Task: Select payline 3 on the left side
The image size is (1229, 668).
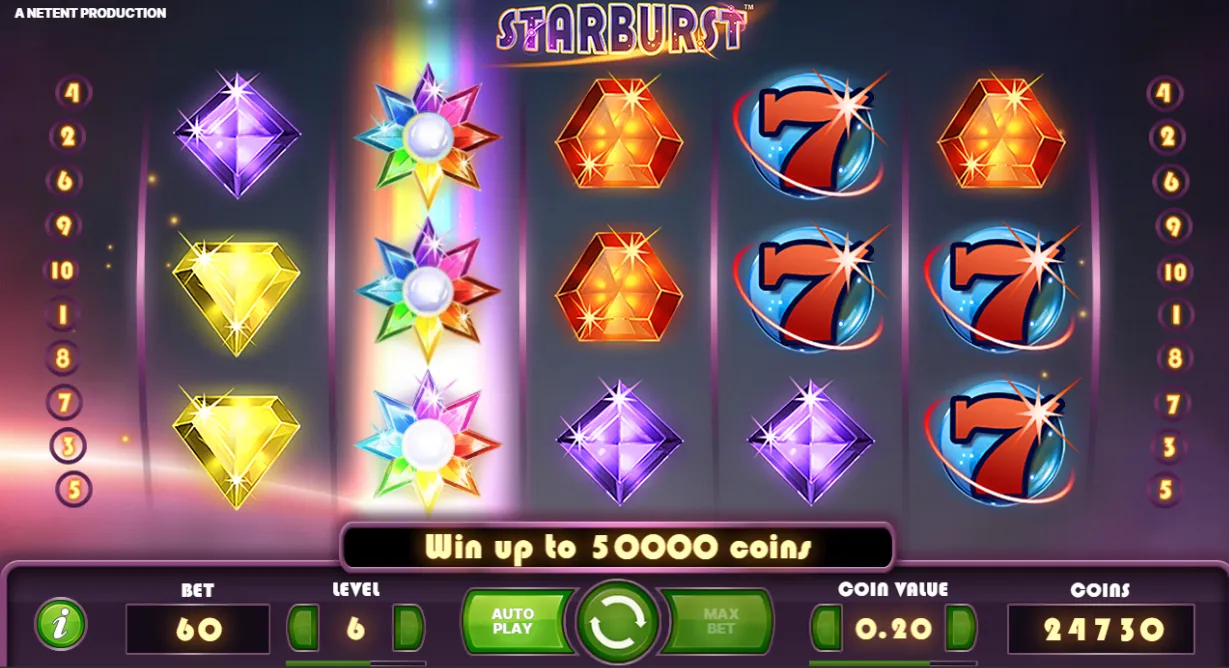Action: 68,446
